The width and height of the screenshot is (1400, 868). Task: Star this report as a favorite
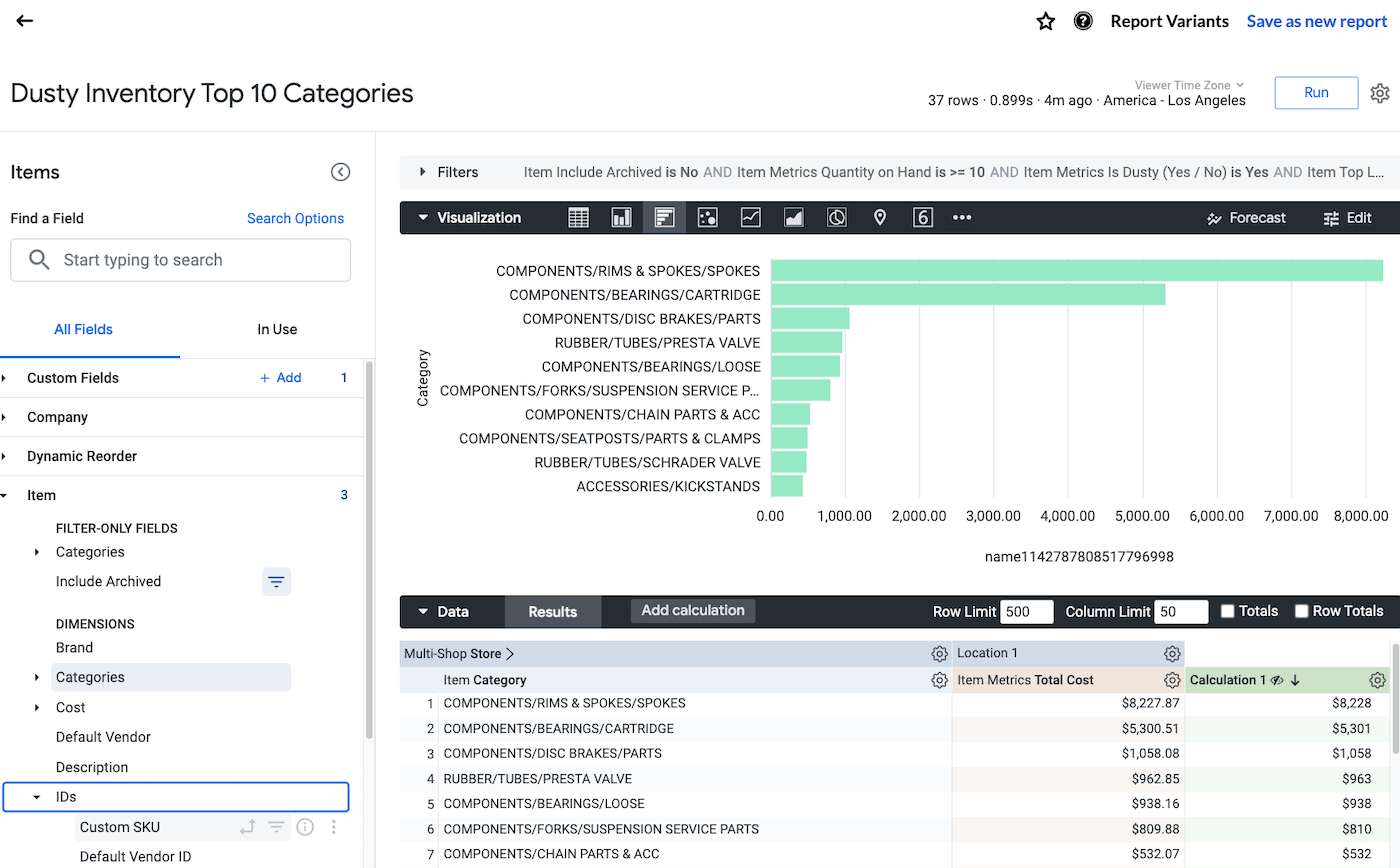[1045, 20]
